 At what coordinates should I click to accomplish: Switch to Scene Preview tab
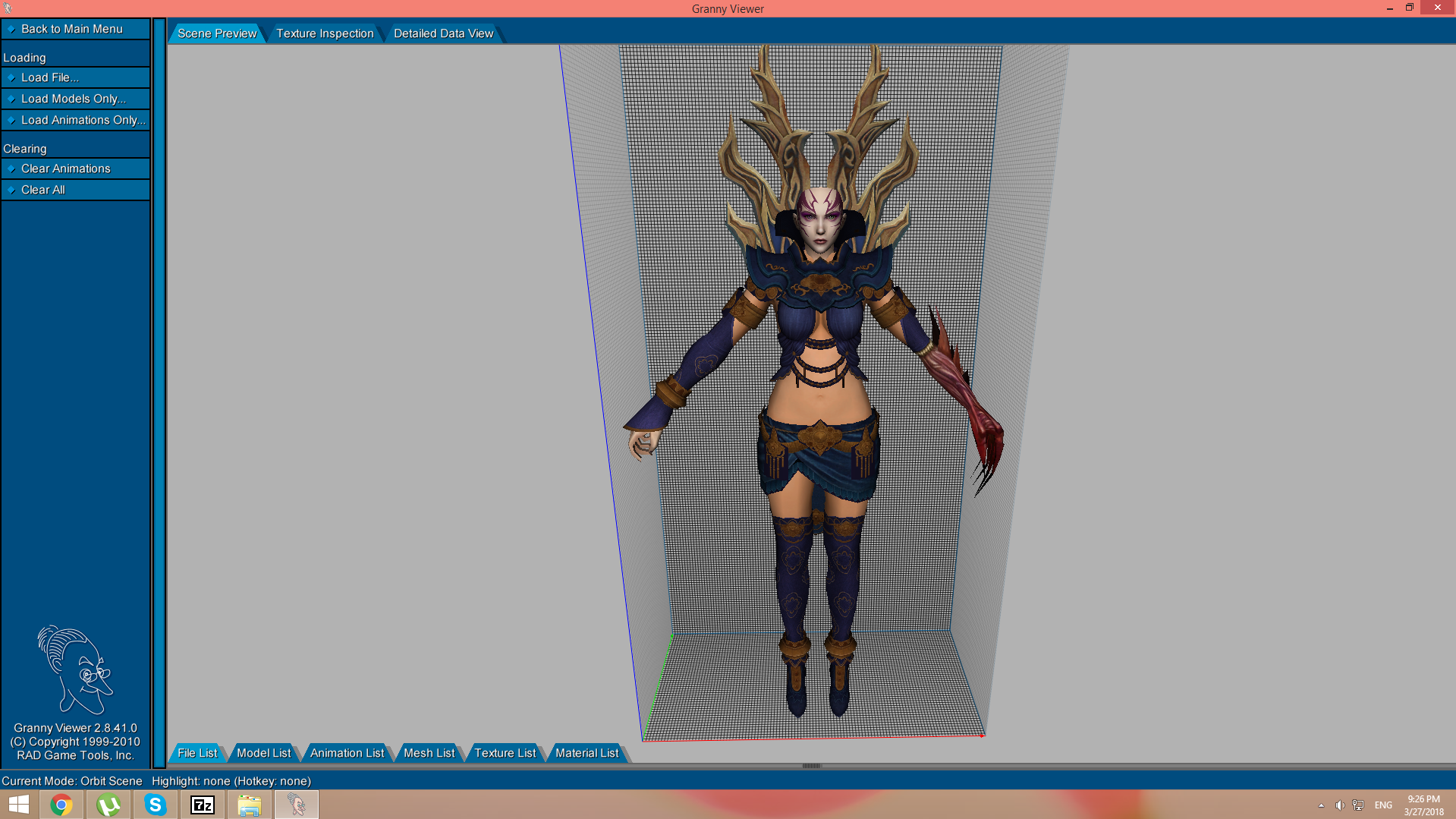(217, 33)
